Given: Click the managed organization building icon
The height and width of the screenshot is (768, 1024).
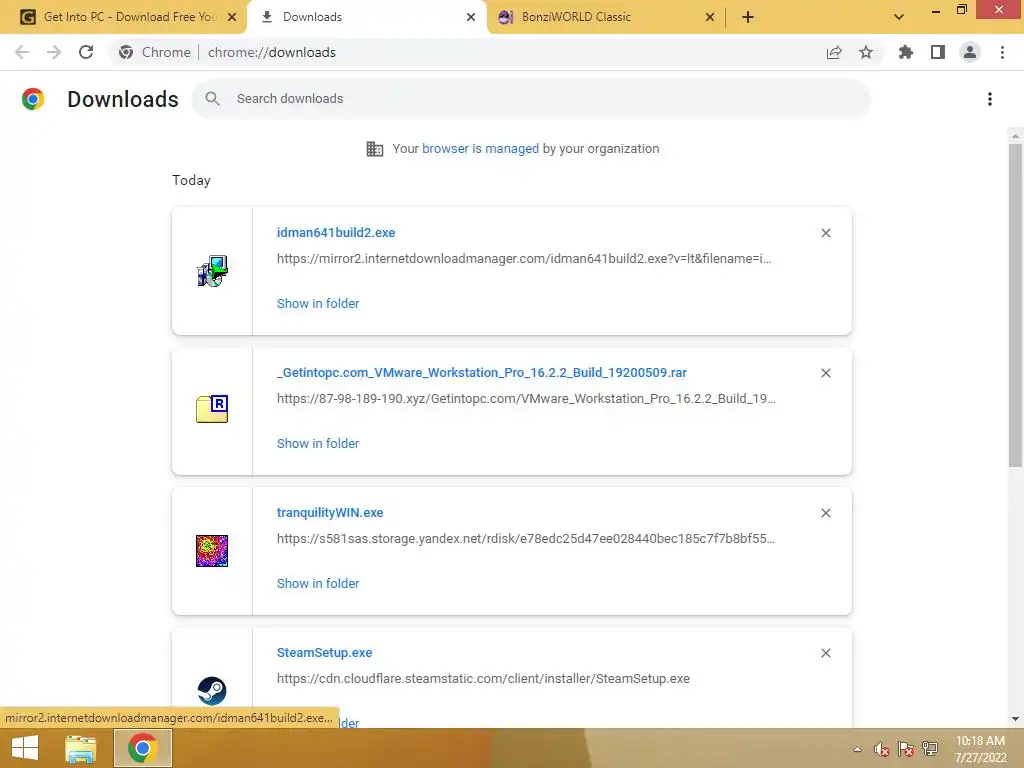Looking at the screenshot, I should (x=375, y=149).
